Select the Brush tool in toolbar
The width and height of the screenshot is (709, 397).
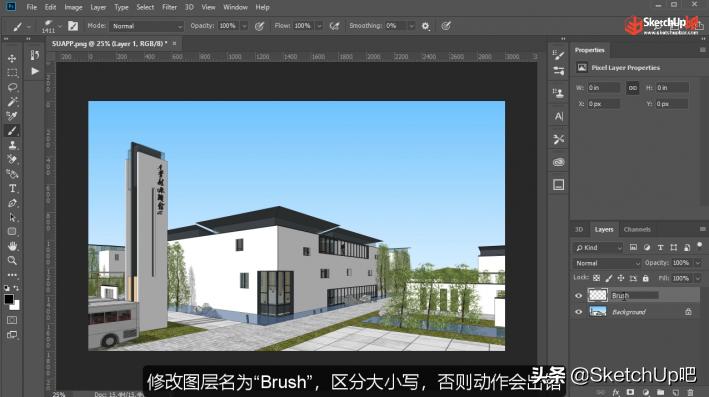coord(12,130)
